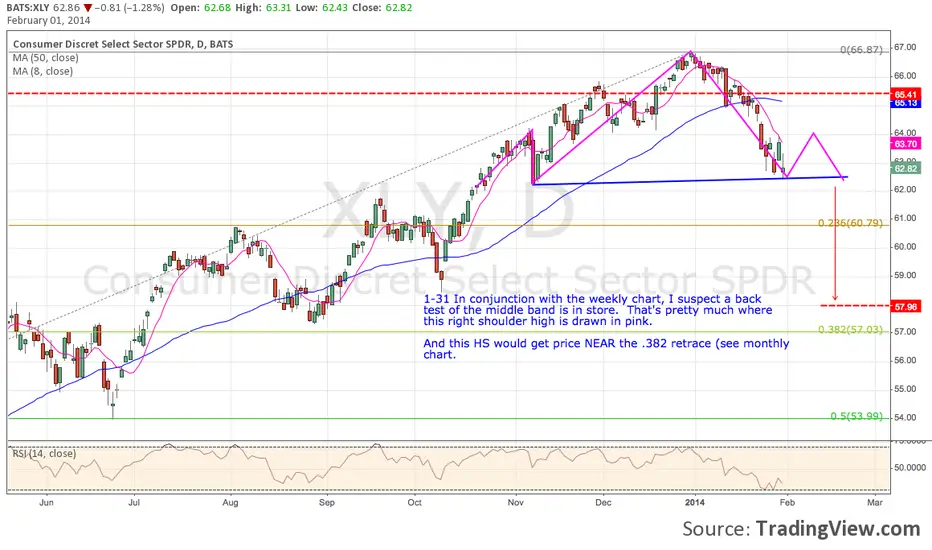Viewport: 932px width, 550px height.
Task: Click the red 65.41 price label
Action: (905, 95)
